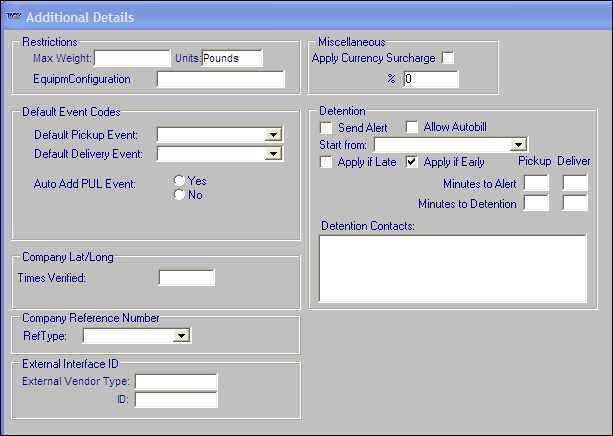
Task: Enable the Send Alert checkbox
Action: point(326,128)
